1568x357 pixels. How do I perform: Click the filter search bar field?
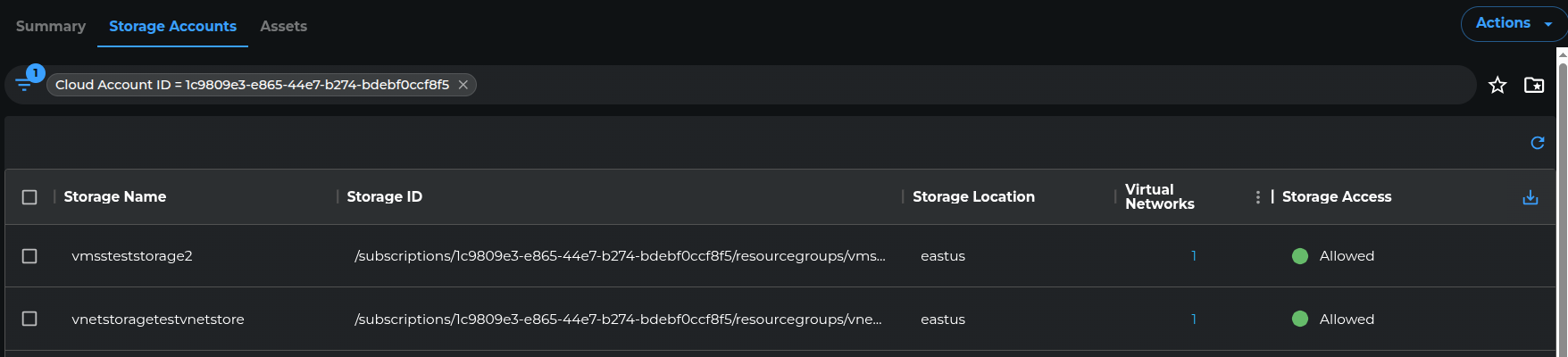tap(893, 85)
